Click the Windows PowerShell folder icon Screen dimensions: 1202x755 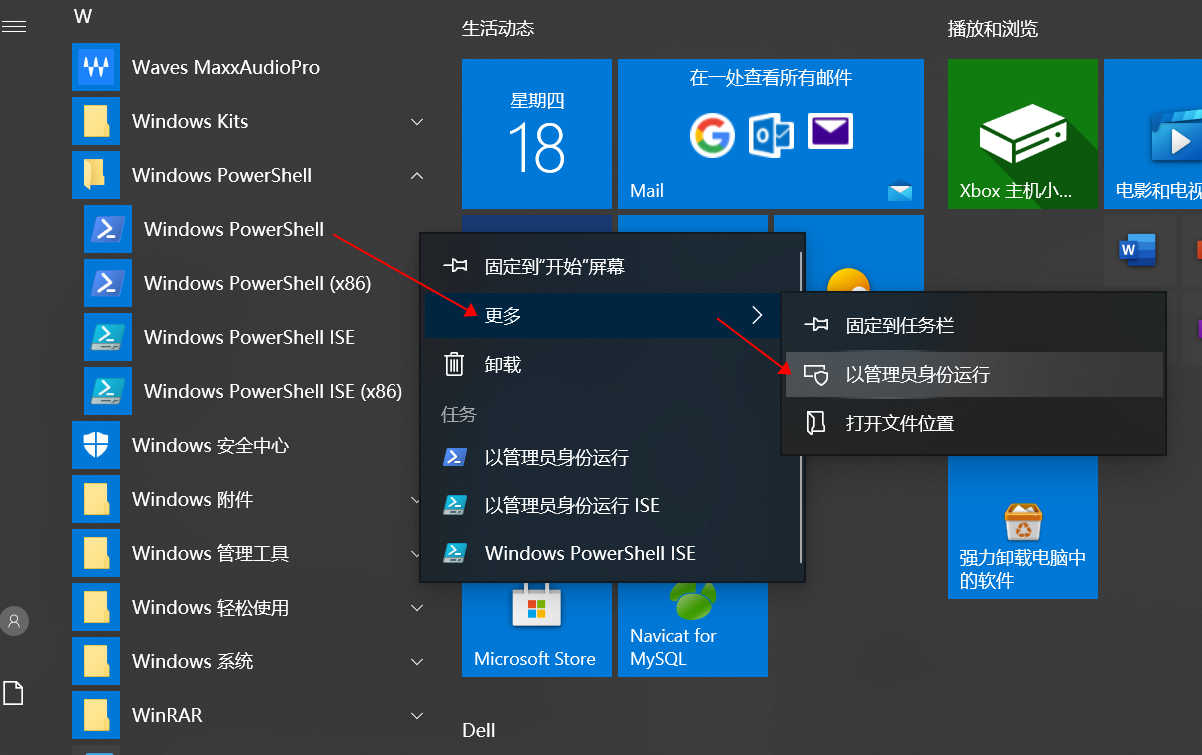click(96, 175)
